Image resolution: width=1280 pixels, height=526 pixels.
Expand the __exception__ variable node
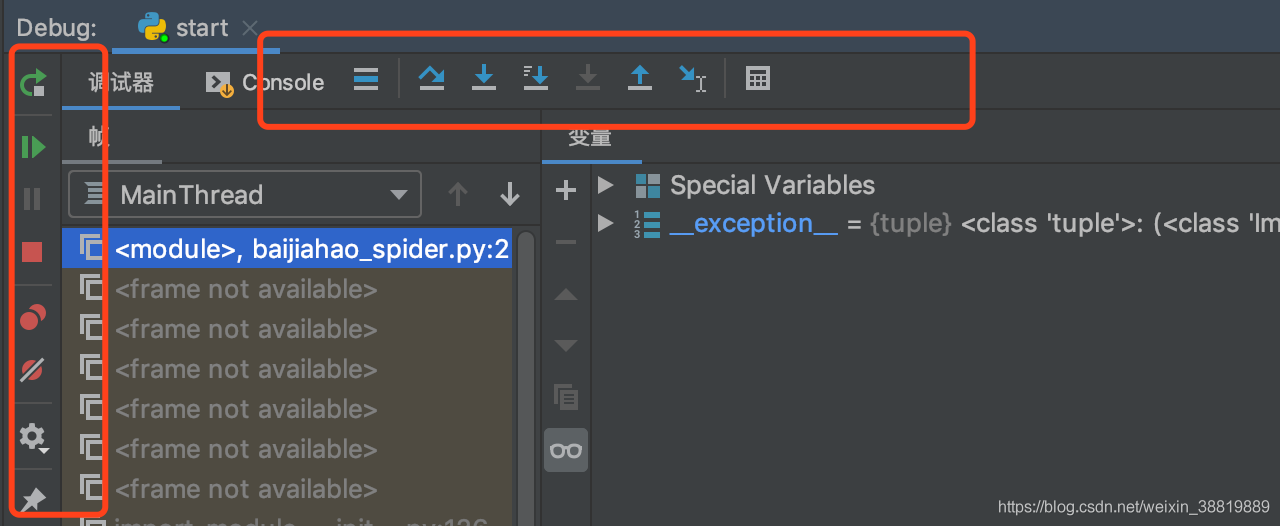pos(605,223)
